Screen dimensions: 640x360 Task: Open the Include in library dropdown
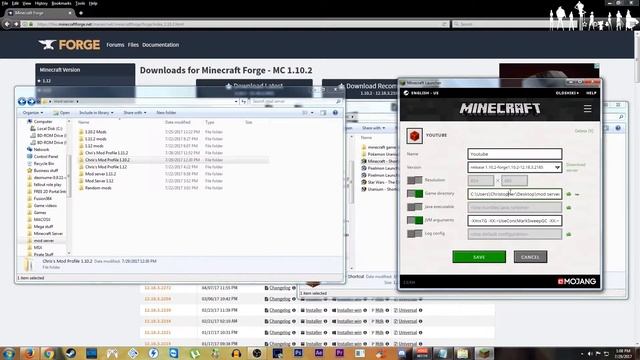[96, 113]
